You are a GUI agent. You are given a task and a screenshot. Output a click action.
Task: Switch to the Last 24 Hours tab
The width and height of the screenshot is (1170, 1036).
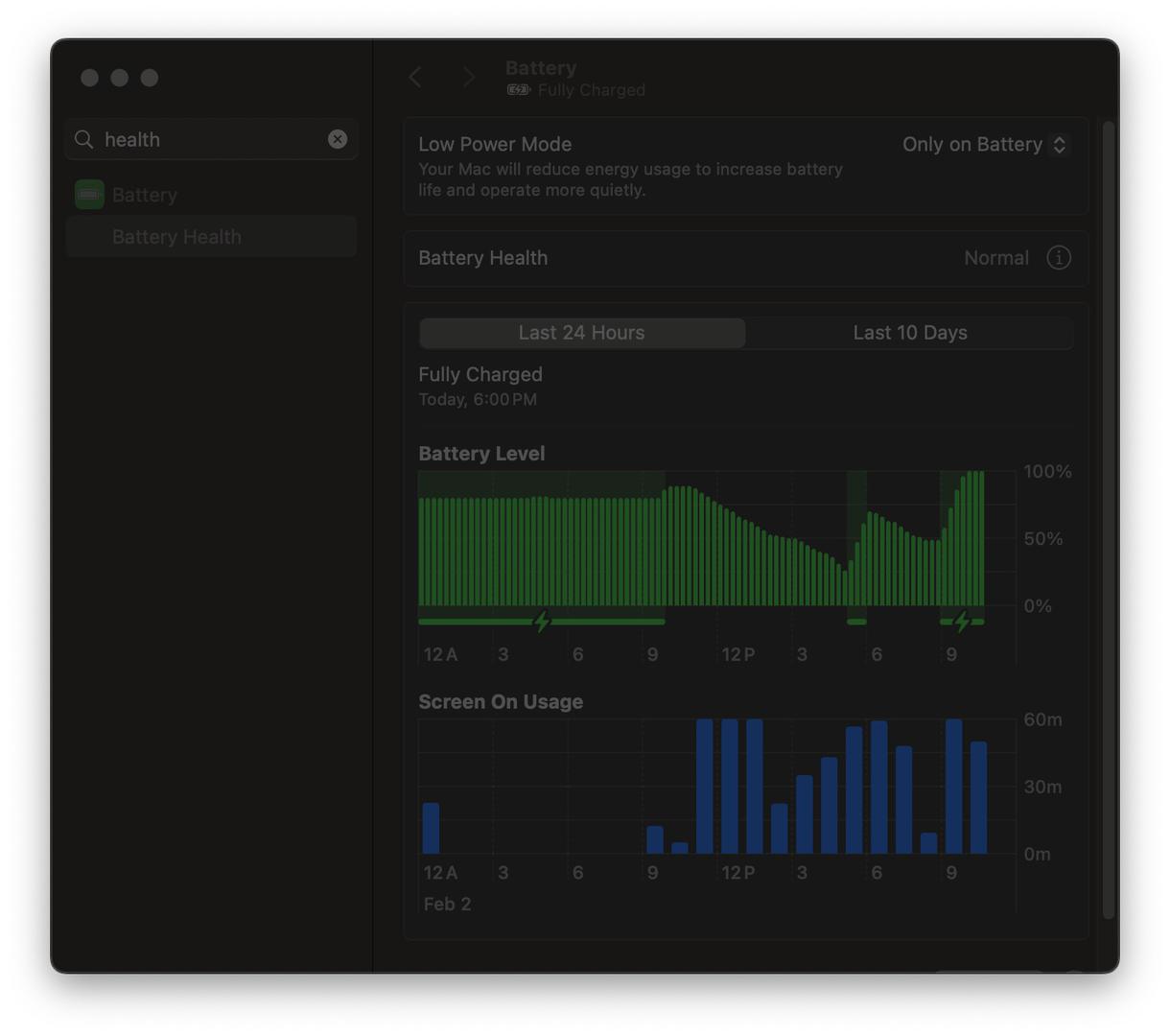[x=582, y=333]
